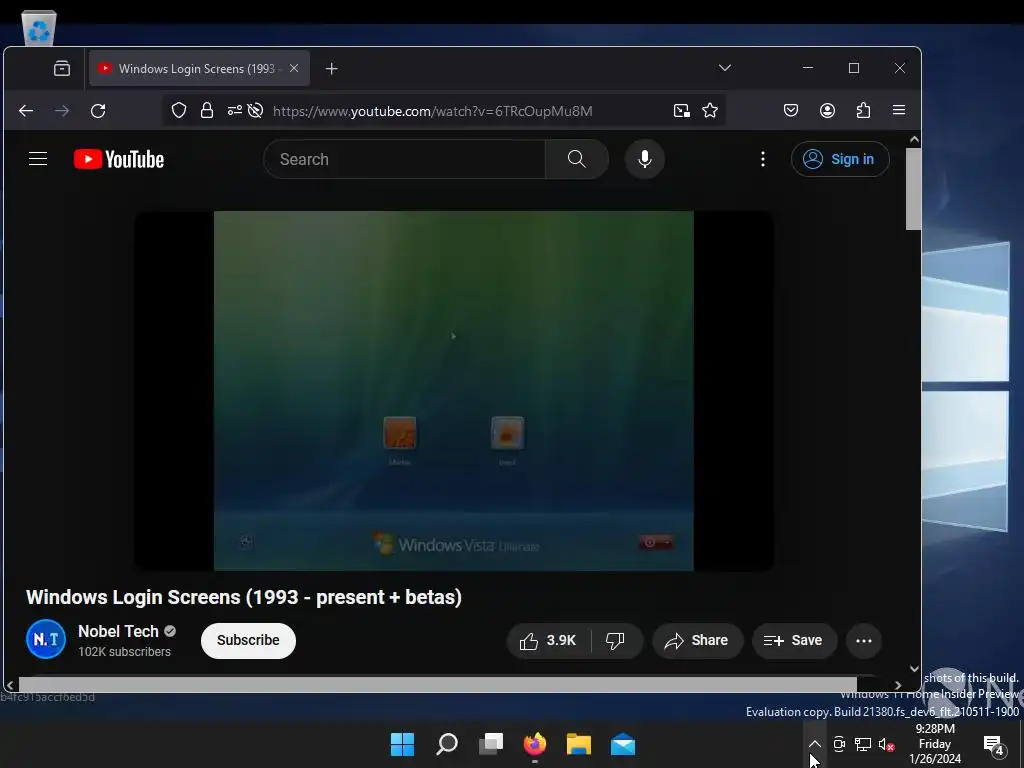Open more actions ellipsis menu
1024x768 pixels.
(864, 641)
